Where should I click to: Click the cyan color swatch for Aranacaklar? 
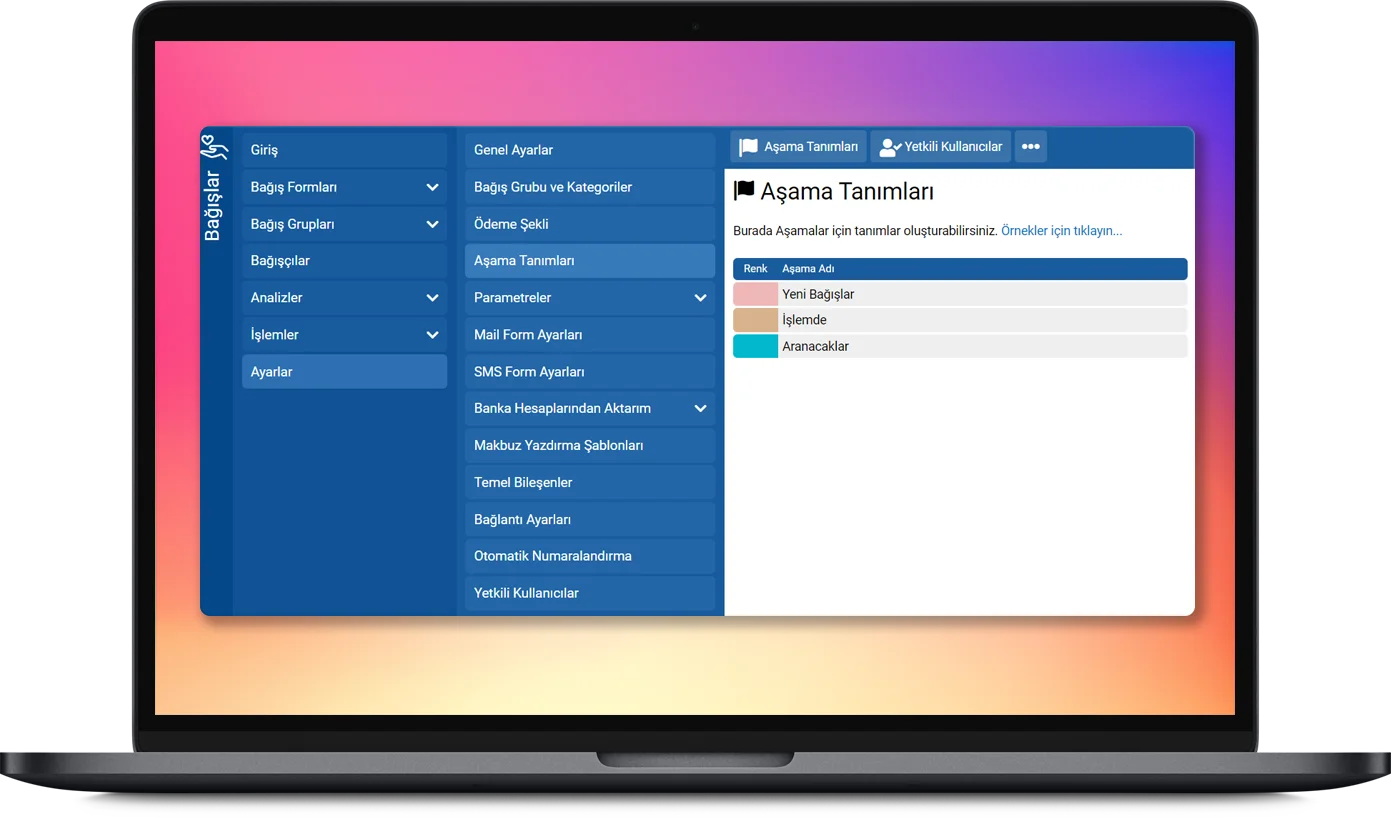tap(755, 346)
